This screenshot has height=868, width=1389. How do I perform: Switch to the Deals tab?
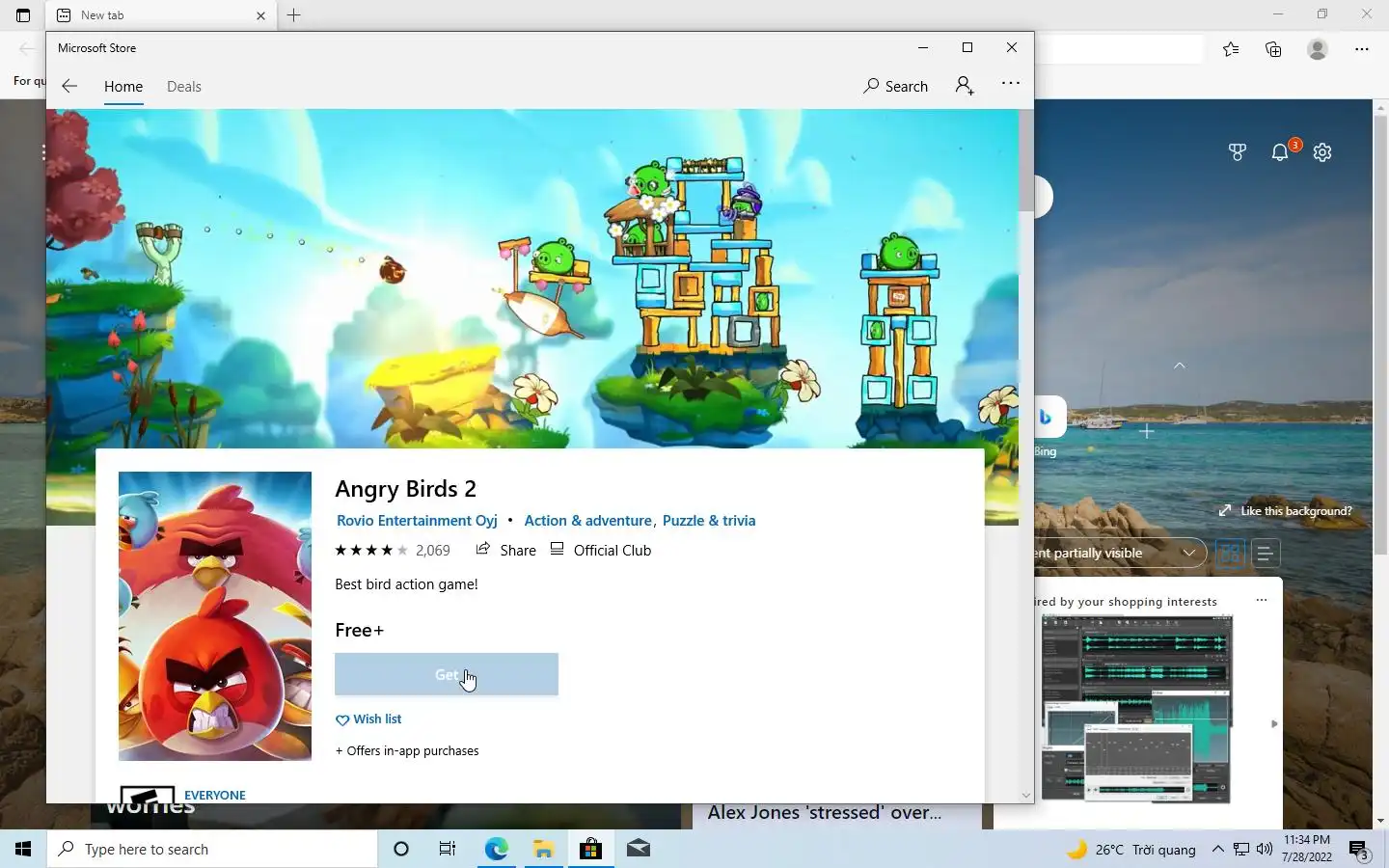pos(183,87)
